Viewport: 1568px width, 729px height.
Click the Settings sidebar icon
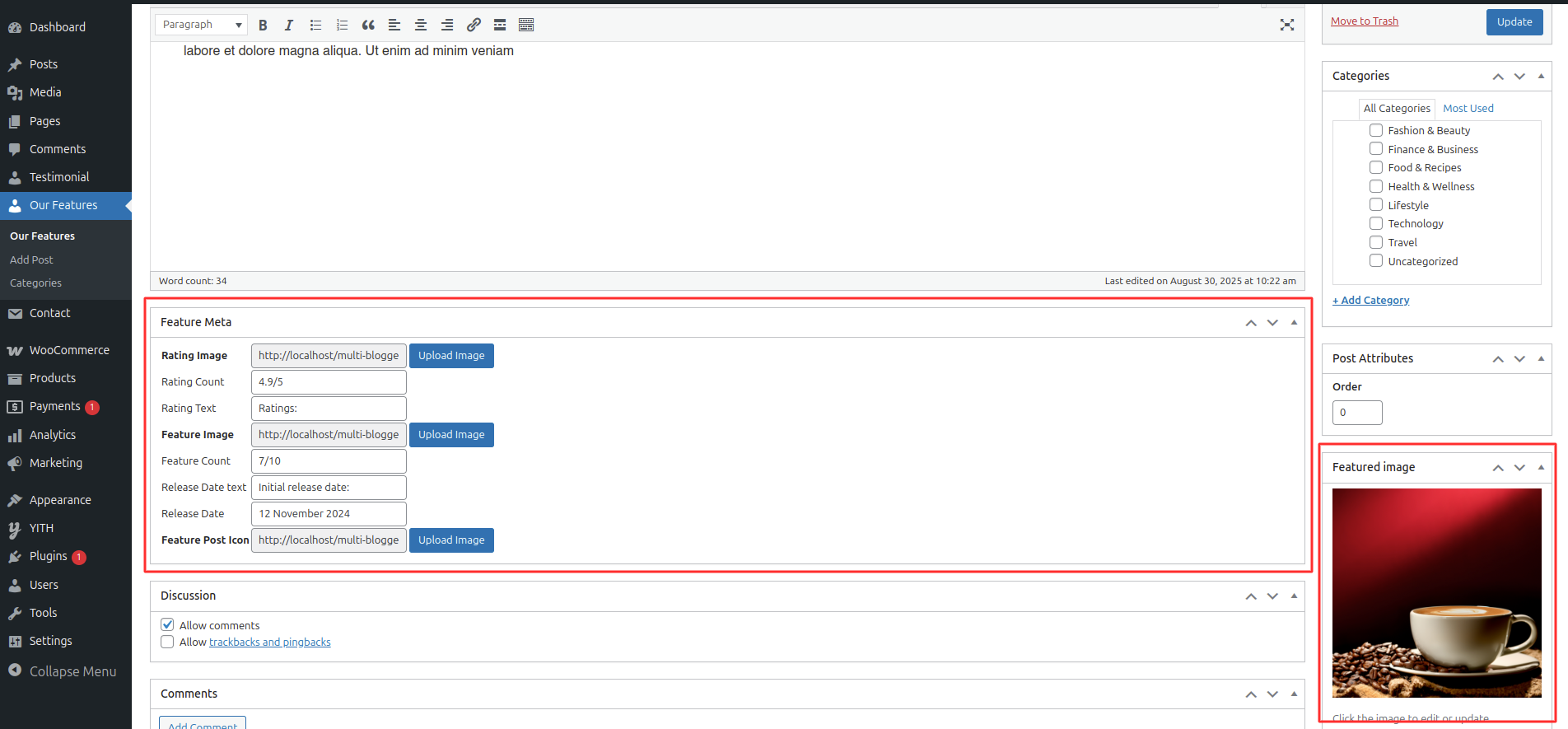pos(15,641)
